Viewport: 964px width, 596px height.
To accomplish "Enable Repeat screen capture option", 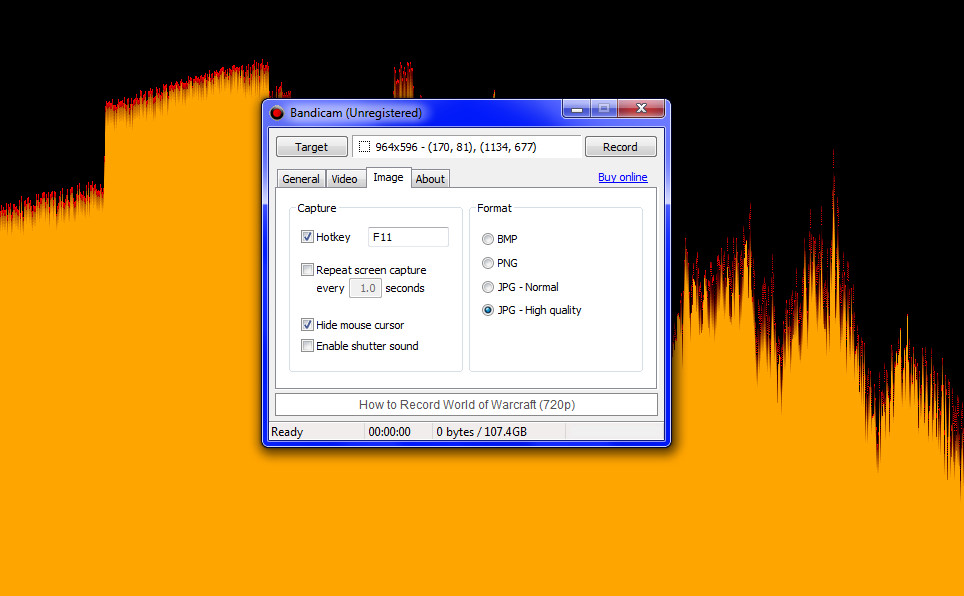I will pyautogui.click(x=307, y=269).
